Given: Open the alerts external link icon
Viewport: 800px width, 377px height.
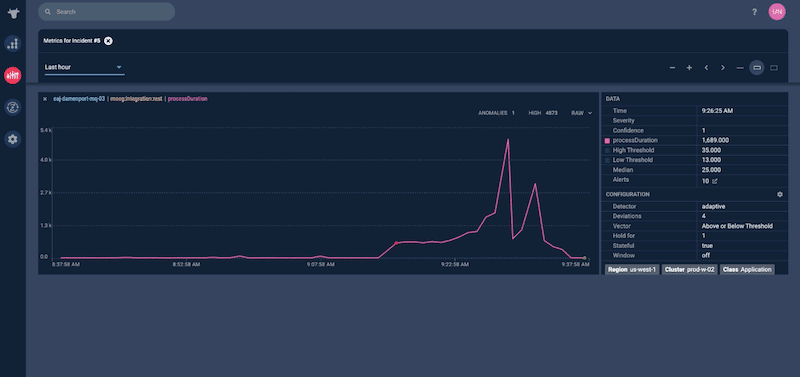Looking at the screenshot, I should coord(715,181).
